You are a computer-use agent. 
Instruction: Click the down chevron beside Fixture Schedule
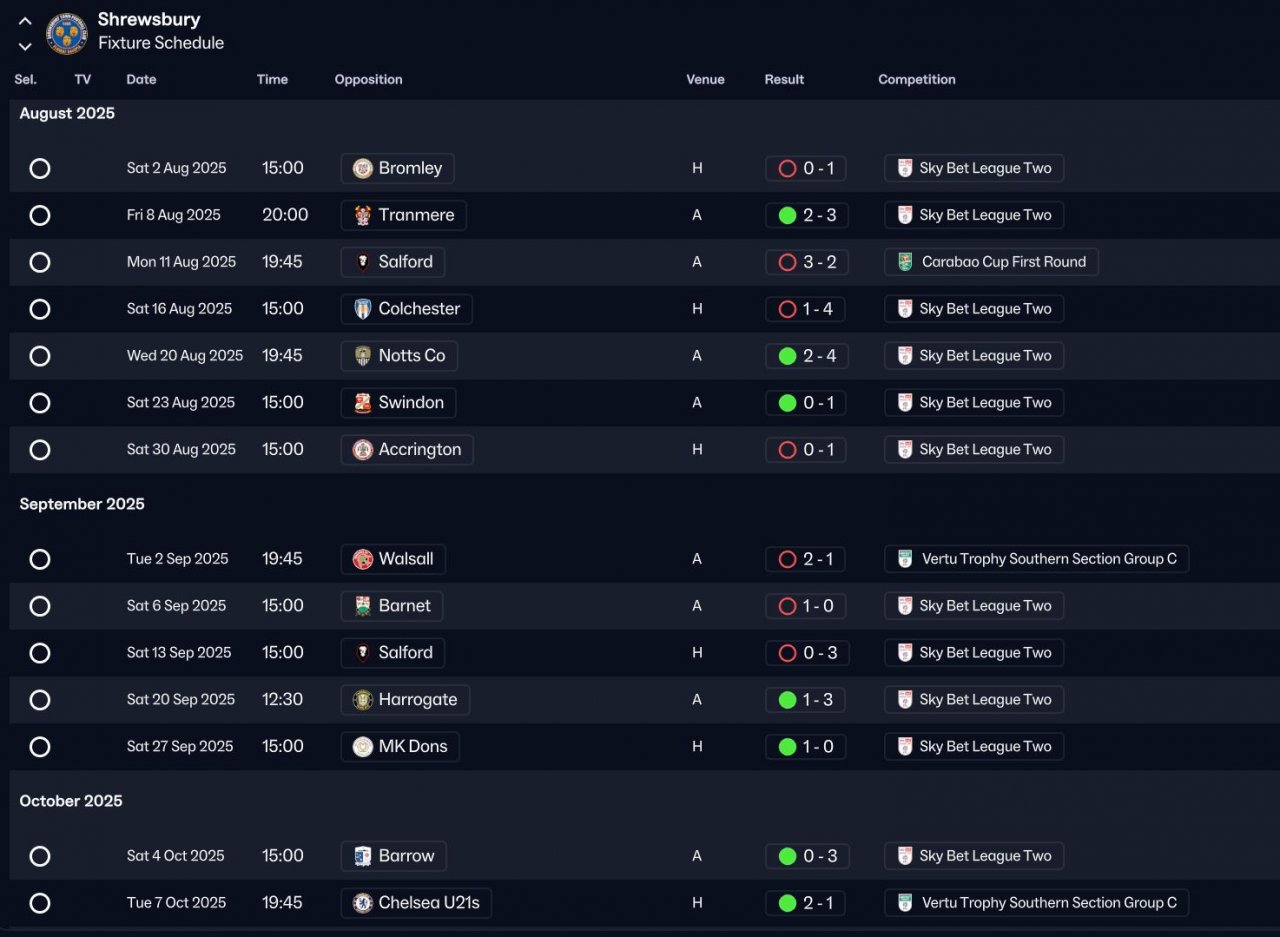pos(25,46)
